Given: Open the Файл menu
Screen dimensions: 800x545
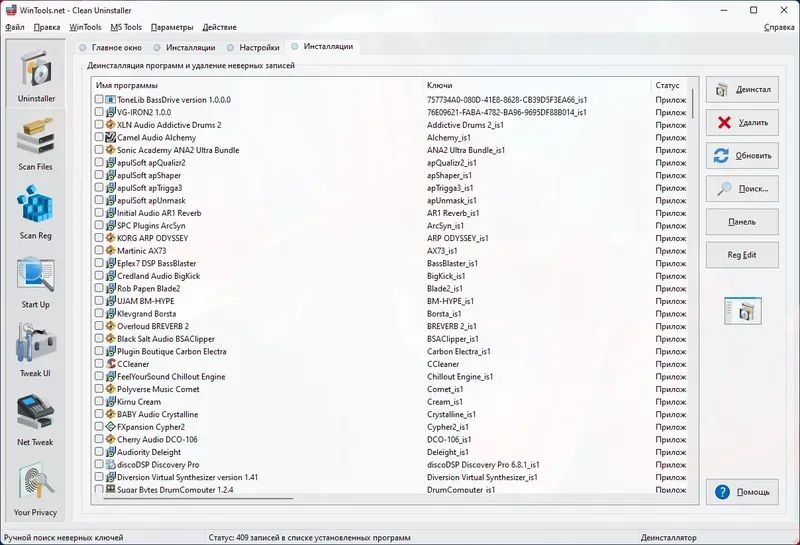Looking at the screenshot, I should click(15, 27).
